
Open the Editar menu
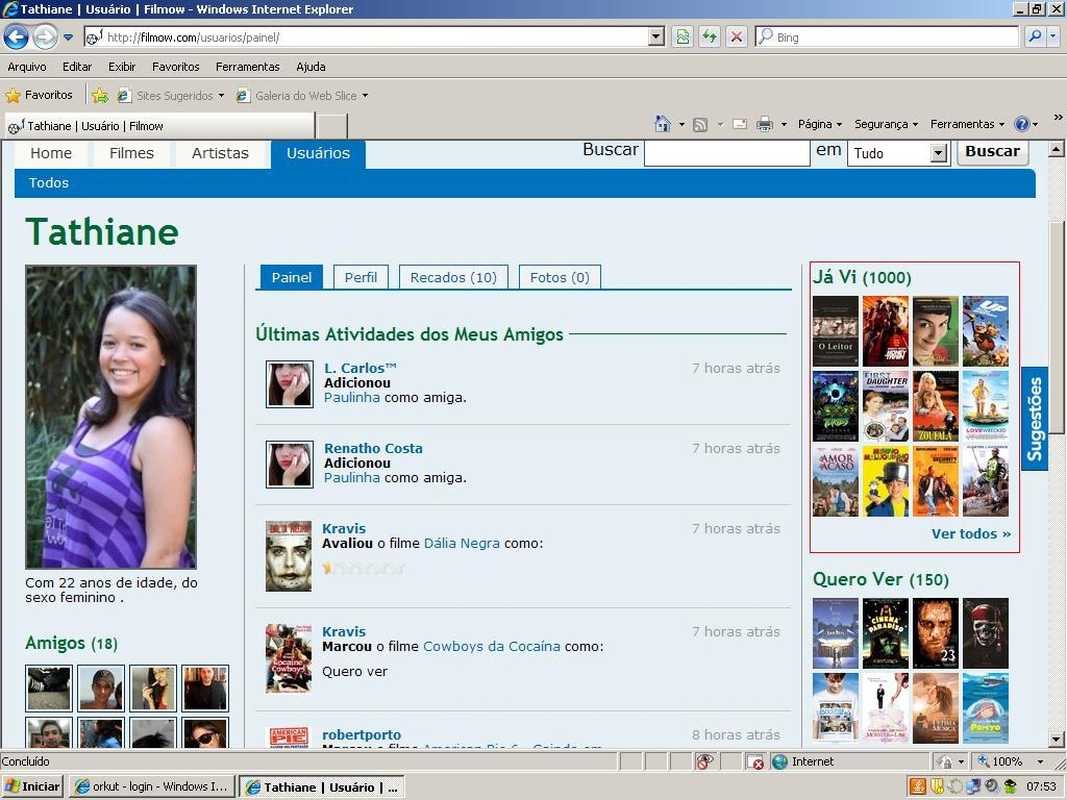pos(77,67)
